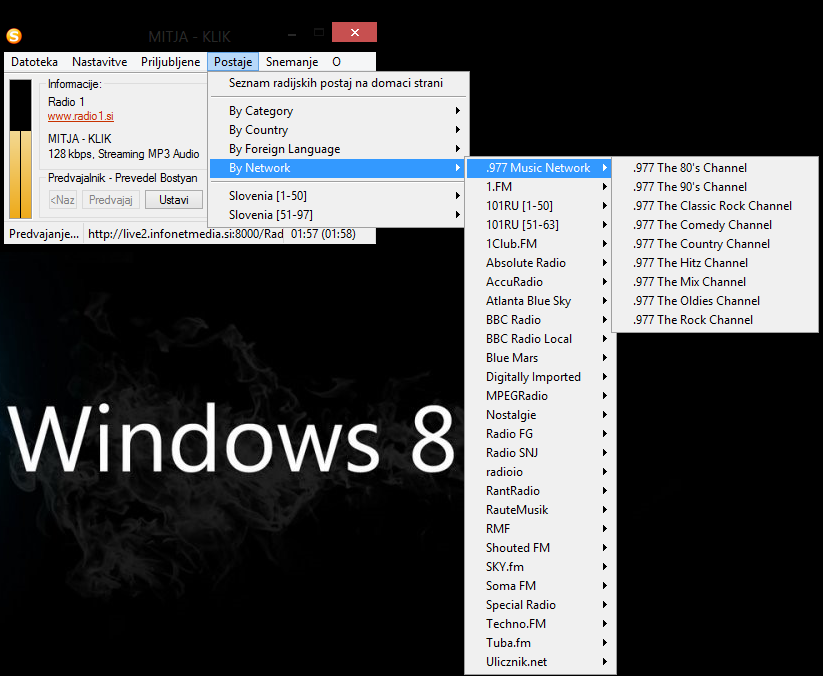Expand the 1Club.FM submenu

click(x=540, y=244)
